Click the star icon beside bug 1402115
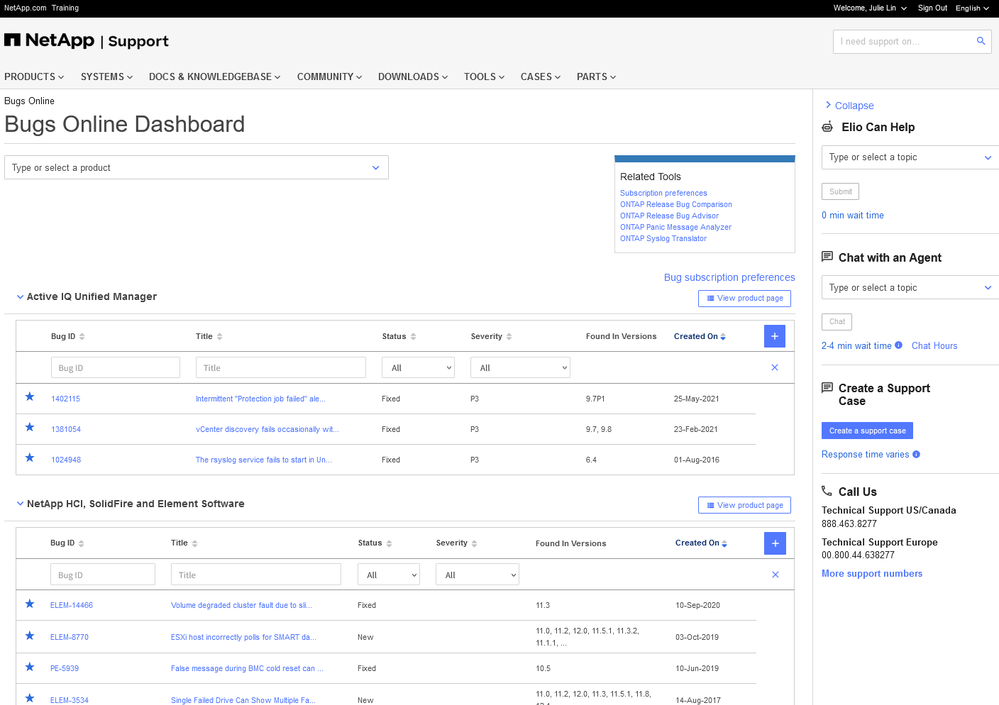999x705 pixels. click(30, 397)
